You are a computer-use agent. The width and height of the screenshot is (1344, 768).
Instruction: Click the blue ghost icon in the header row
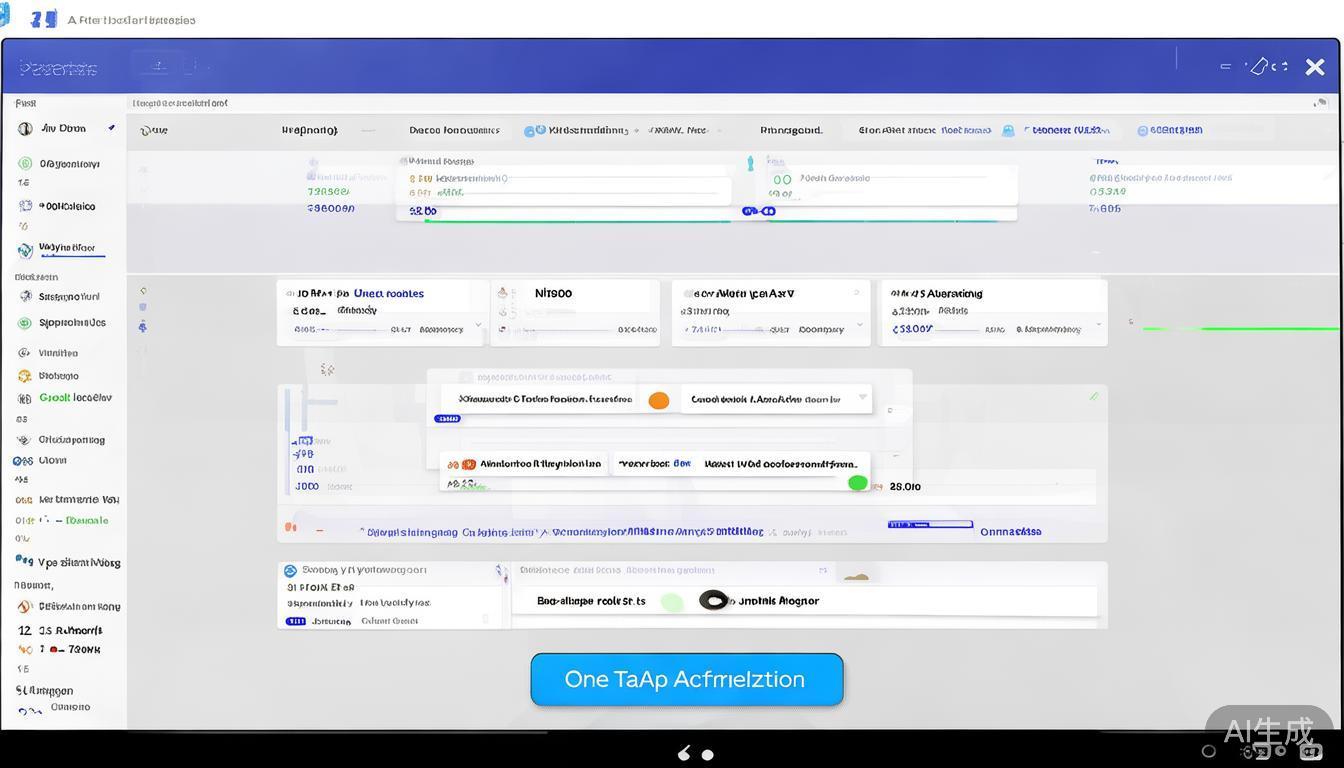click(1008, 131)
